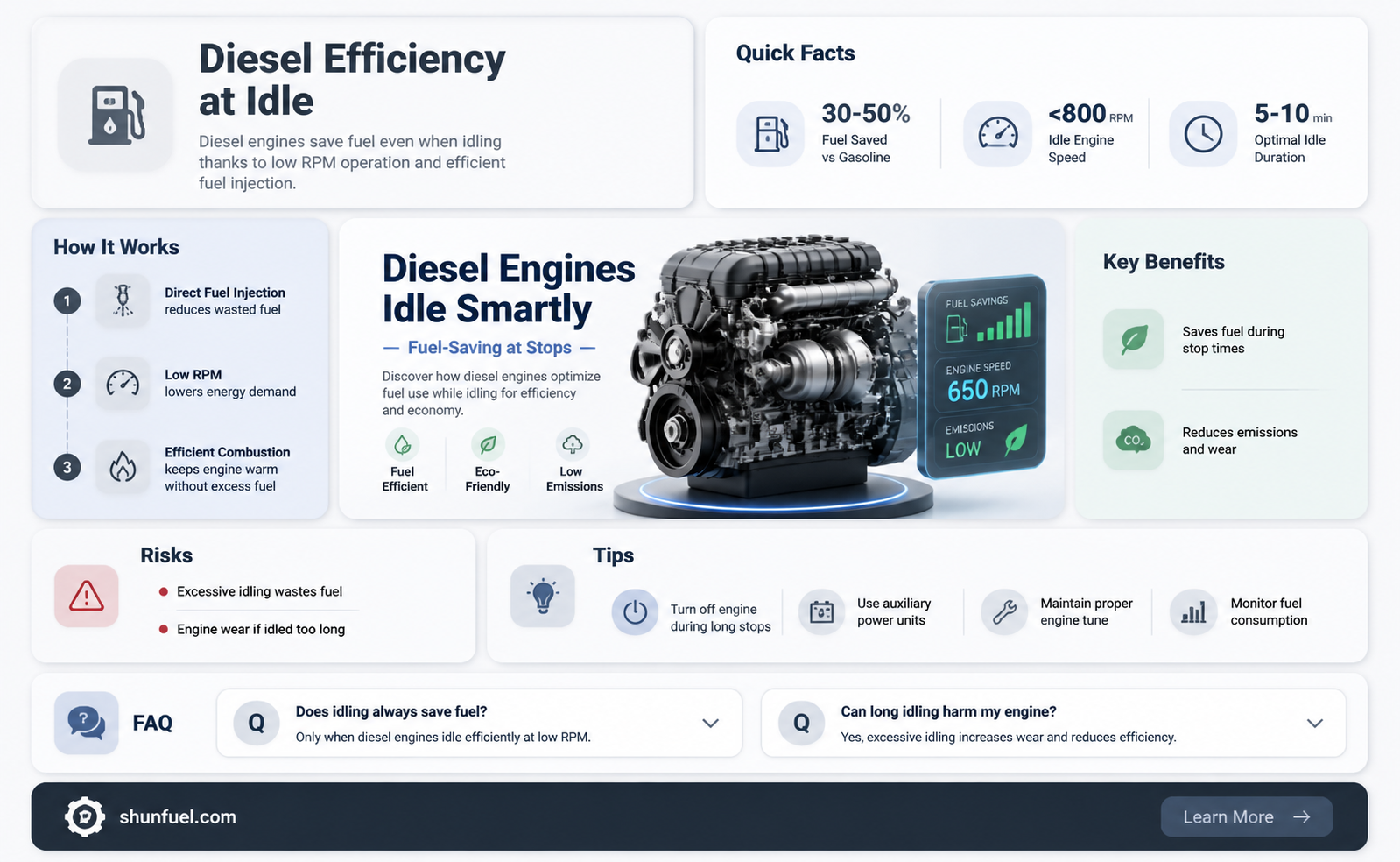Click the '<800 RPM' idle speed value
Image resolution: width=1400 pixels, height=862 pixels.
point(1091,113)
